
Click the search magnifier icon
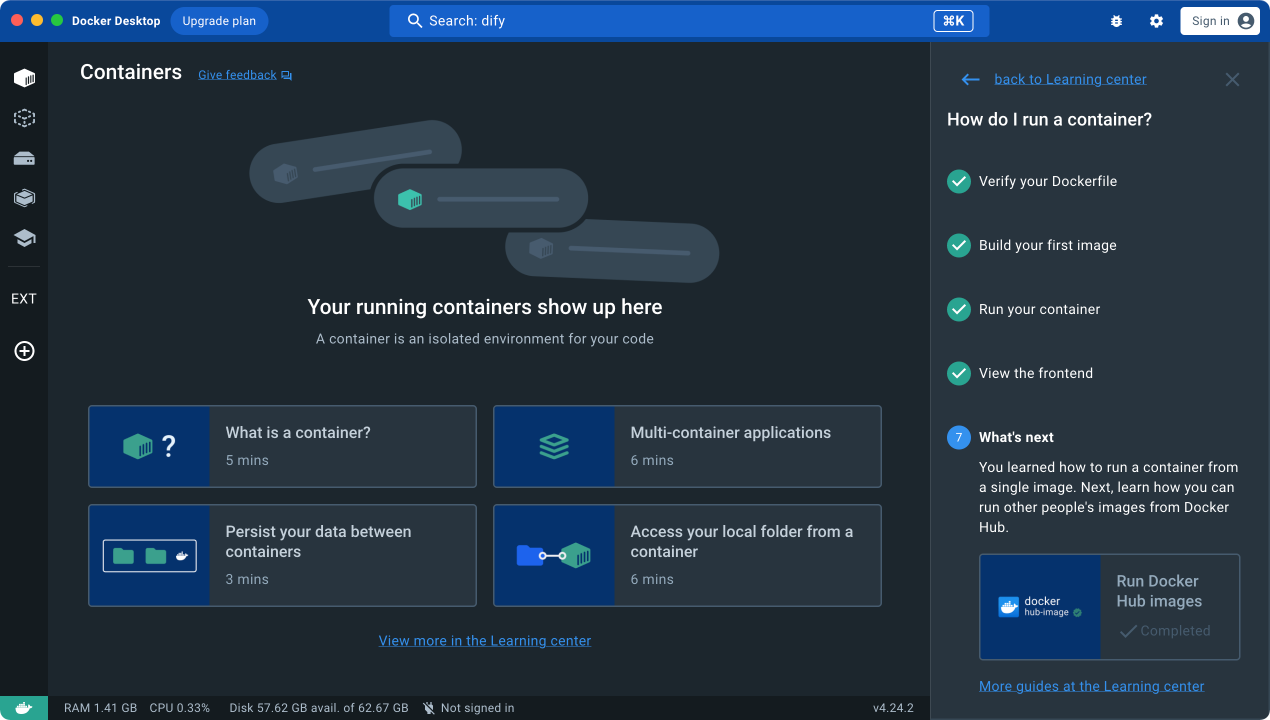click(x=415, y=21)
